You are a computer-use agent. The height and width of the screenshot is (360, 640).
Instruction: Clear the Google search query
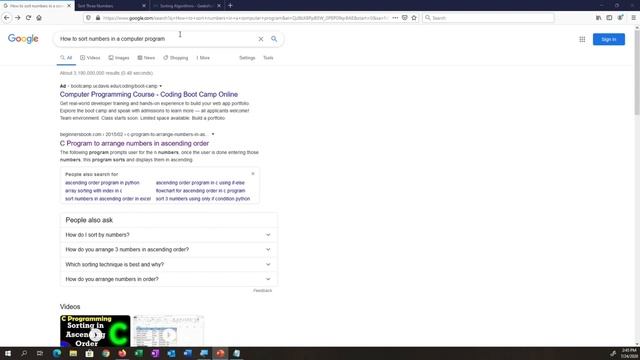click(x=261, y=39)
